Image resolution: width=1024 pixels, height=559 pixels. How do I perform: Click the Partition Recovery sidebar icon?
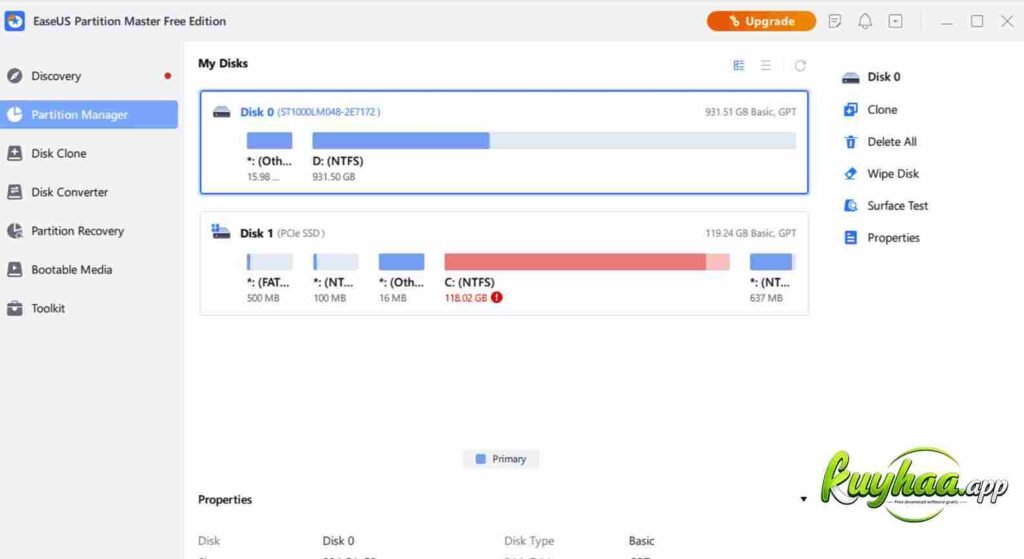click(x=14, y=231)
